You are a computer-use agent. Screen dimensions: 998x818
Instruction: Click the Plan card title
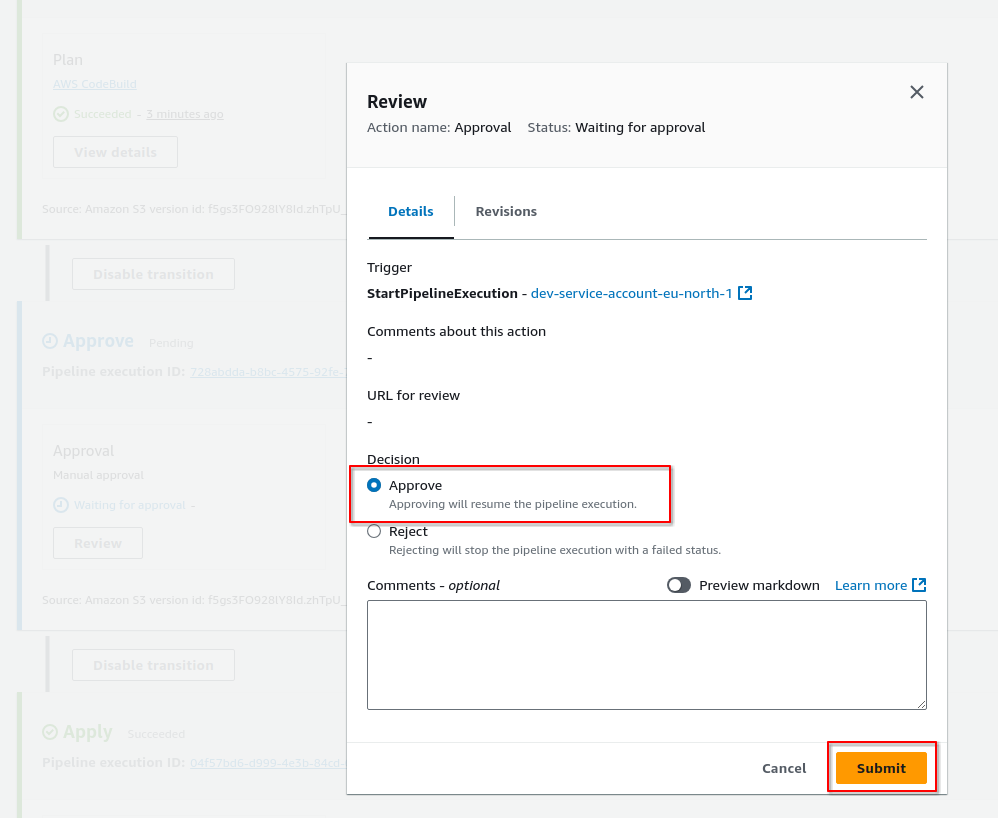click(x=68, y=60)
